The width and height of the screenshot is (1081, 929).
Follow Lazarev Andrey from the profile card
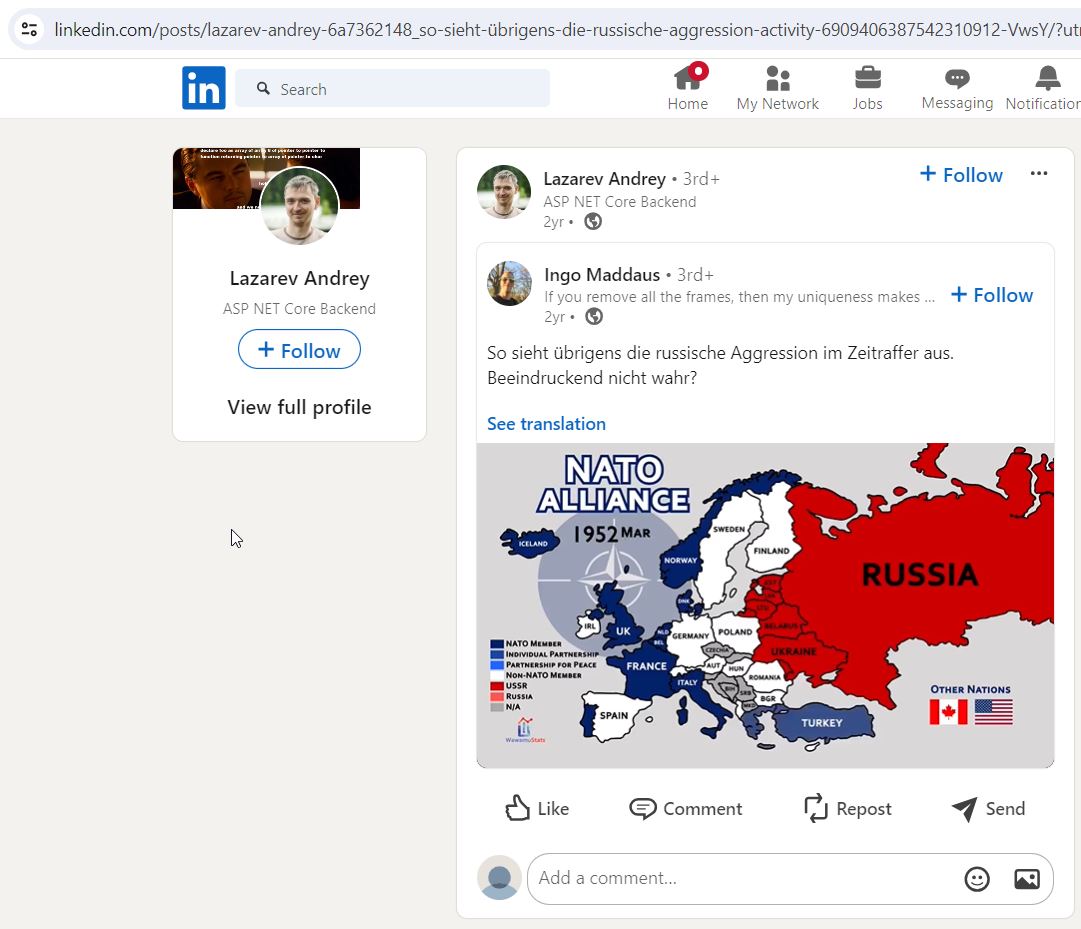299,349
